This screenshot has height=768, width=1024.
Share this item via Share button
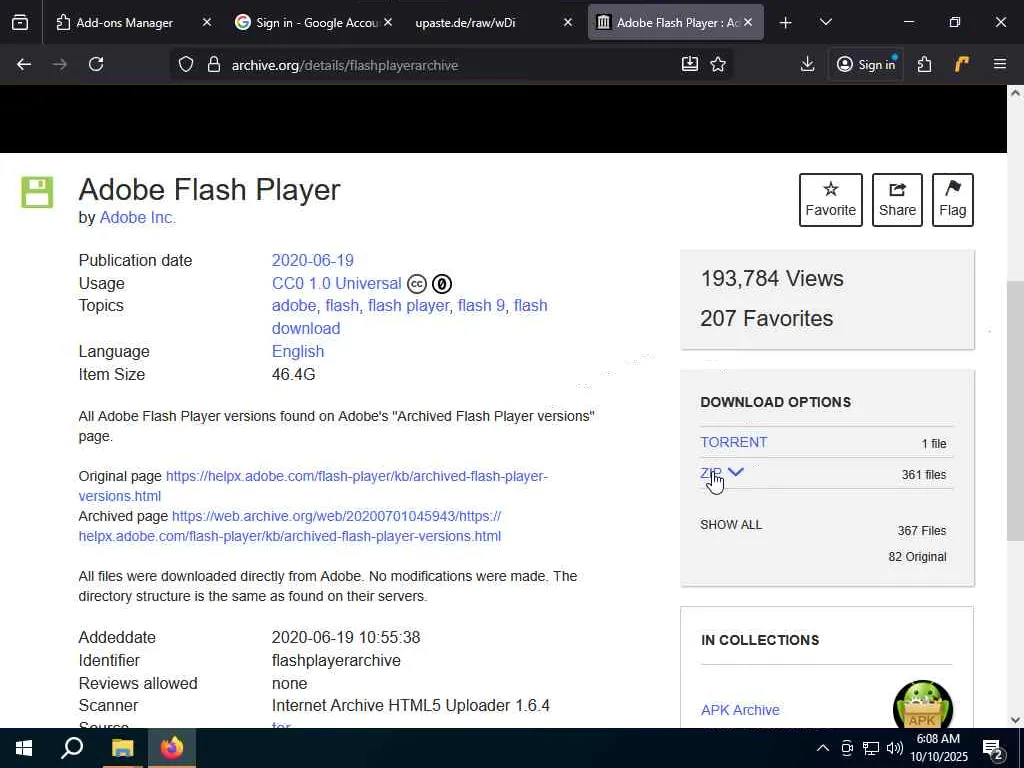(897, 200)
